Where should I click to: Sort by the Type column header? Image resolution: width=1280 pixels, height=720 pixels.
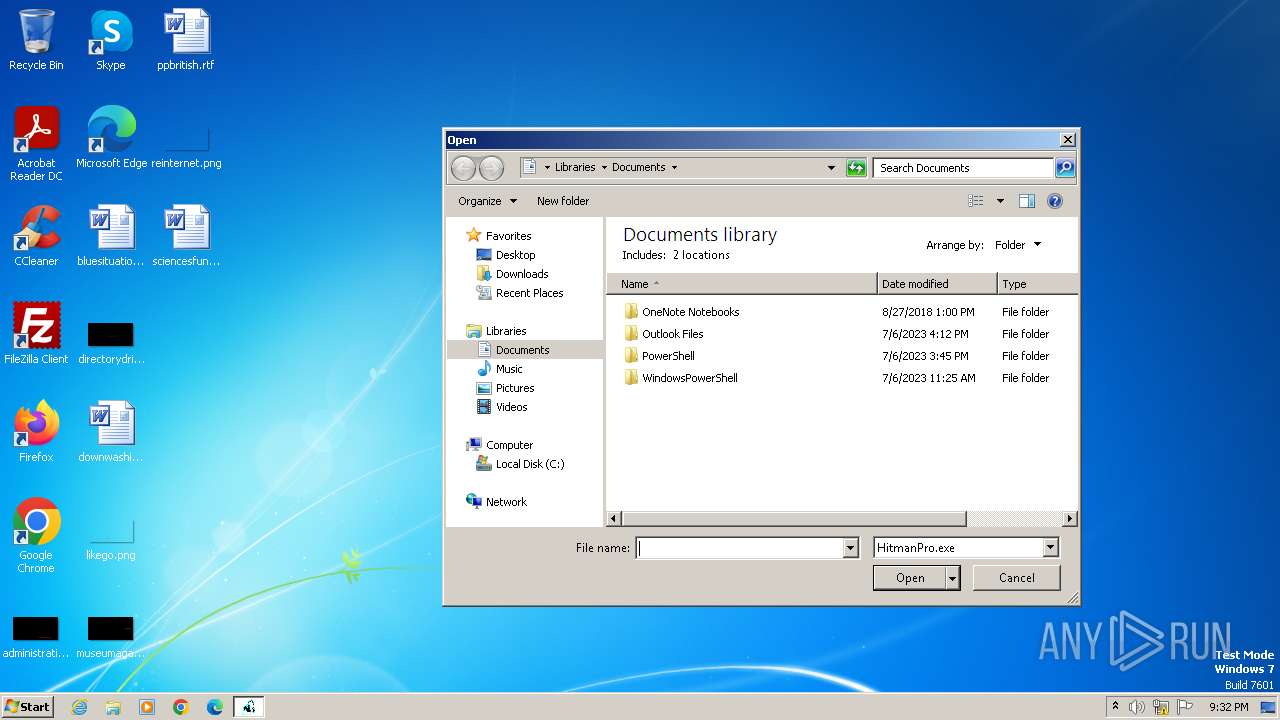point(1038,284)
